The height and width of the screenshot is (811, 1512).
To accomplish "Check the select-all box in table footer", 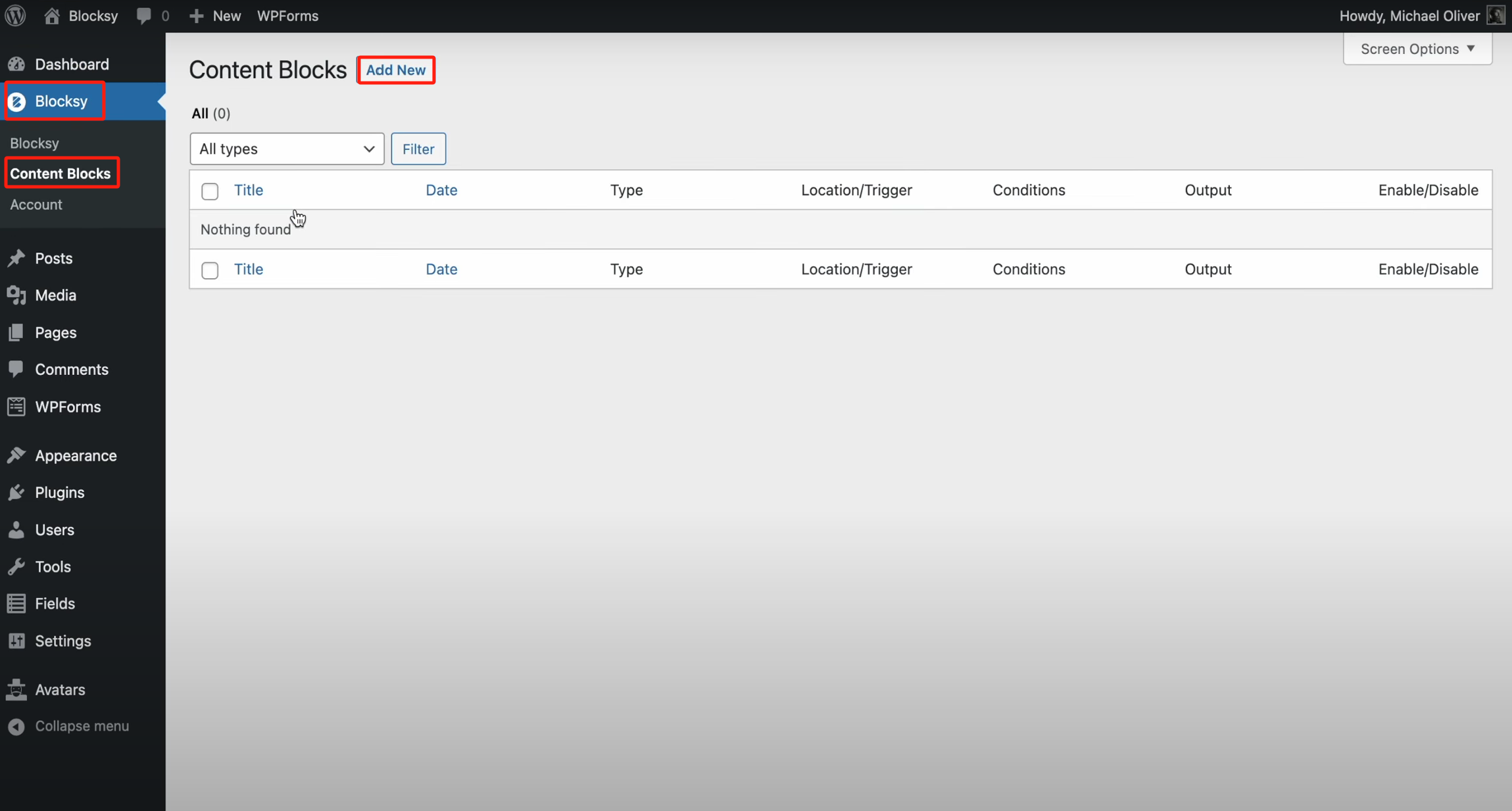I will (x=210, y=270).
